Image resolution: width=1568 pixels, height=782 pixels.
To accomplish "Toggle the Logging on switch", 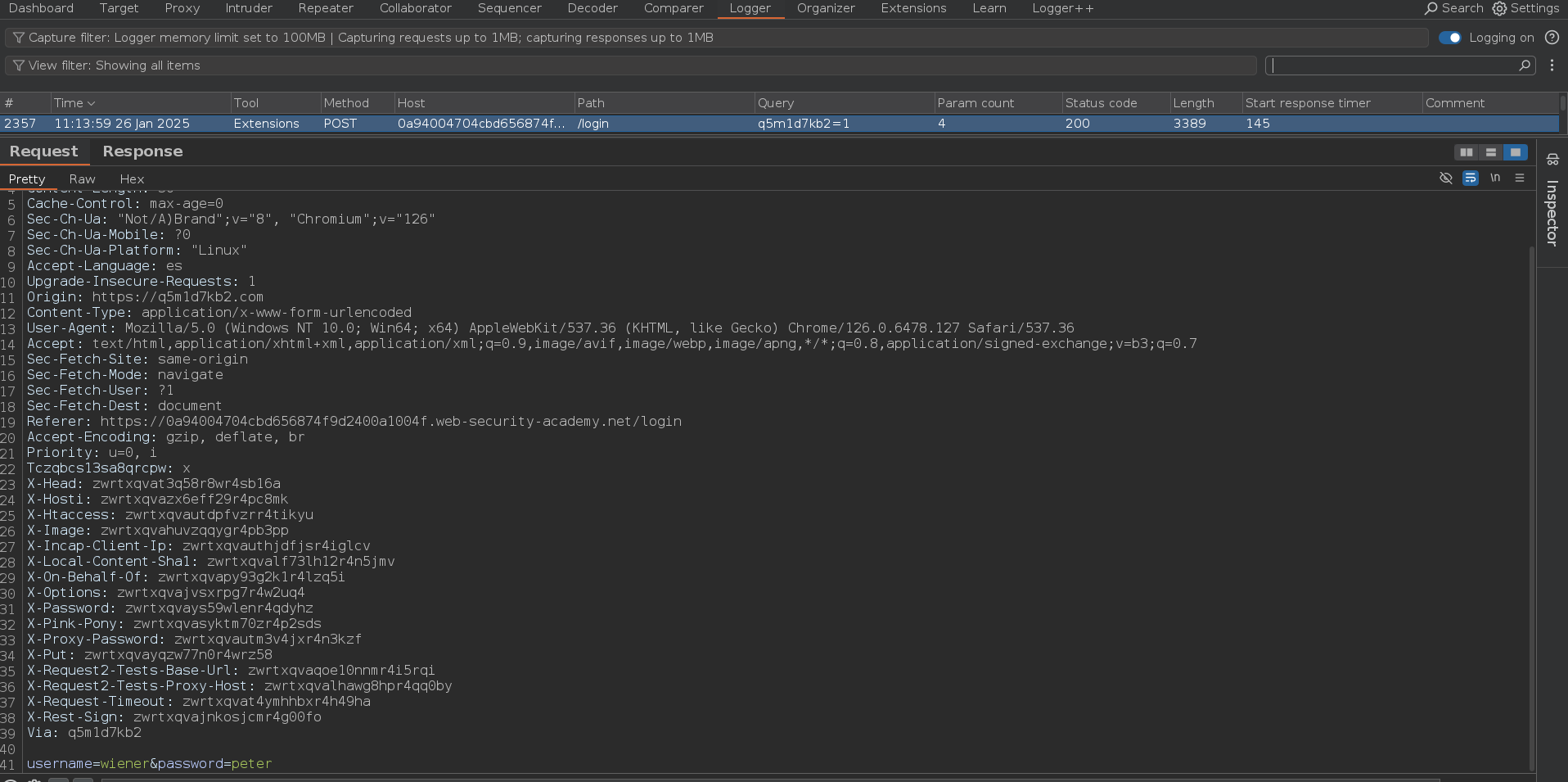I will 1449,38.
